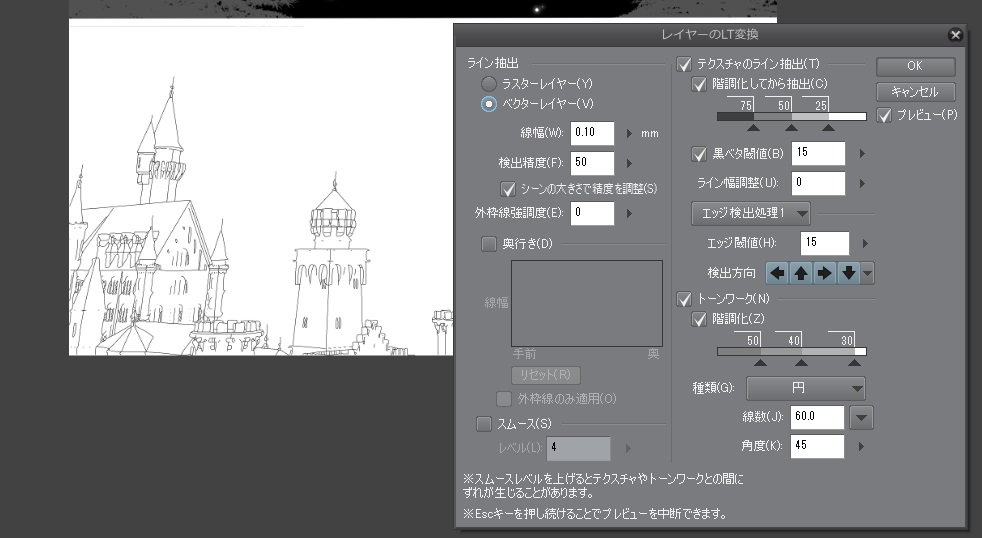Select the ベクターレイヤー radio button
The height and width of the screenshot is (538, 982).
(489, 103)
